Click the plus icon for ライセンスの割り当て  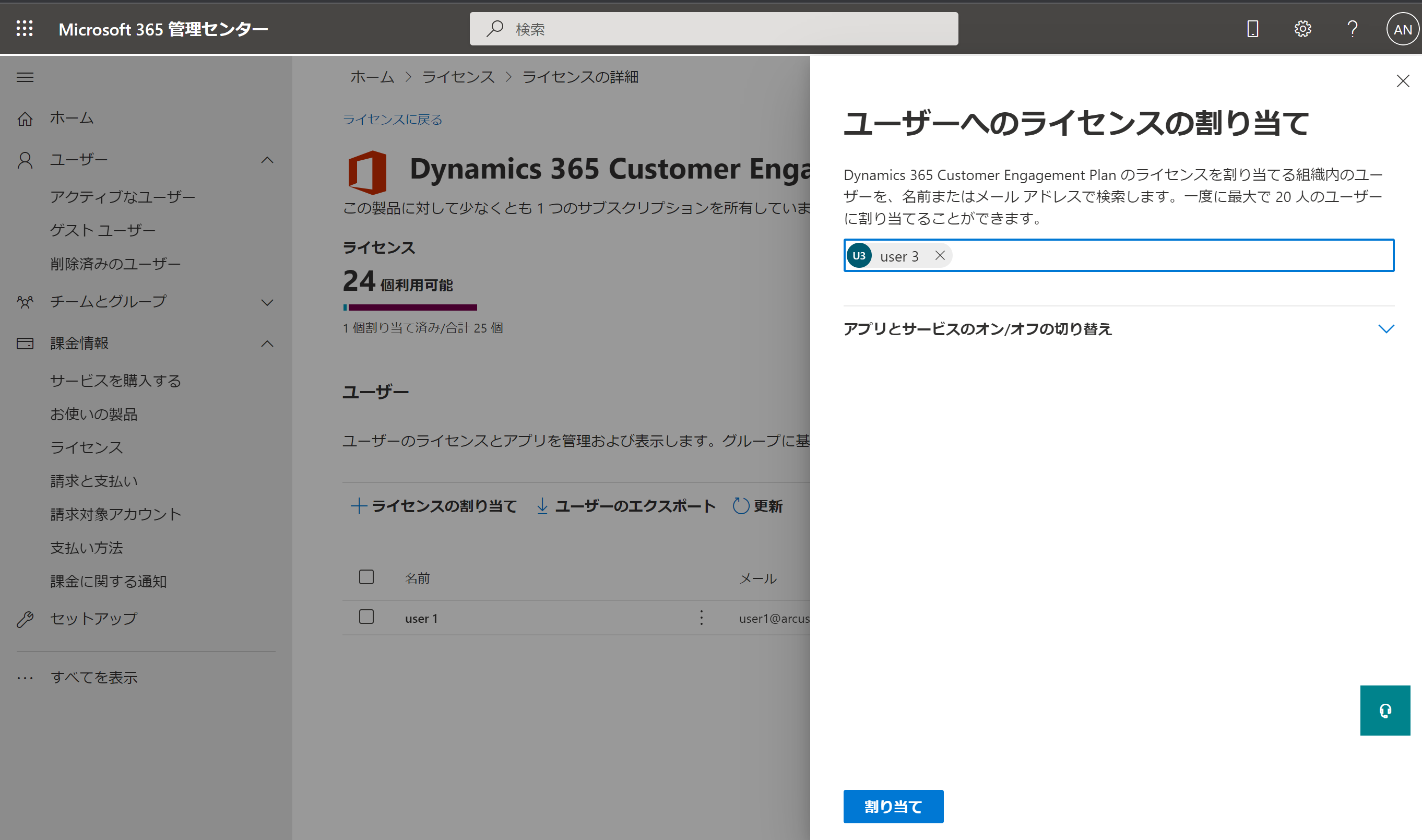tap(359, 506)
